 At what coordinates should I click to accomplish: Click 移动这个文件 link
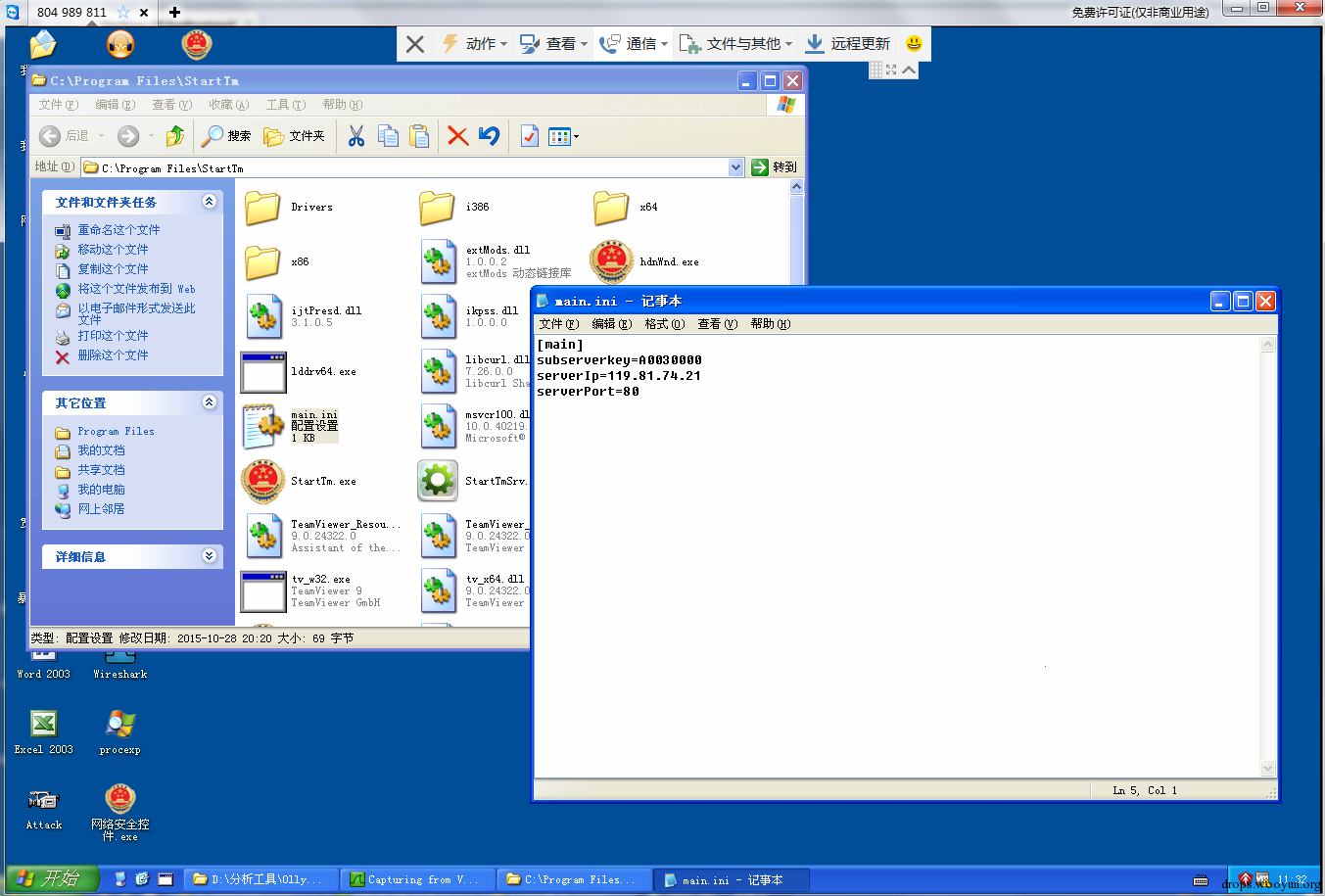[x=113, y=250]
